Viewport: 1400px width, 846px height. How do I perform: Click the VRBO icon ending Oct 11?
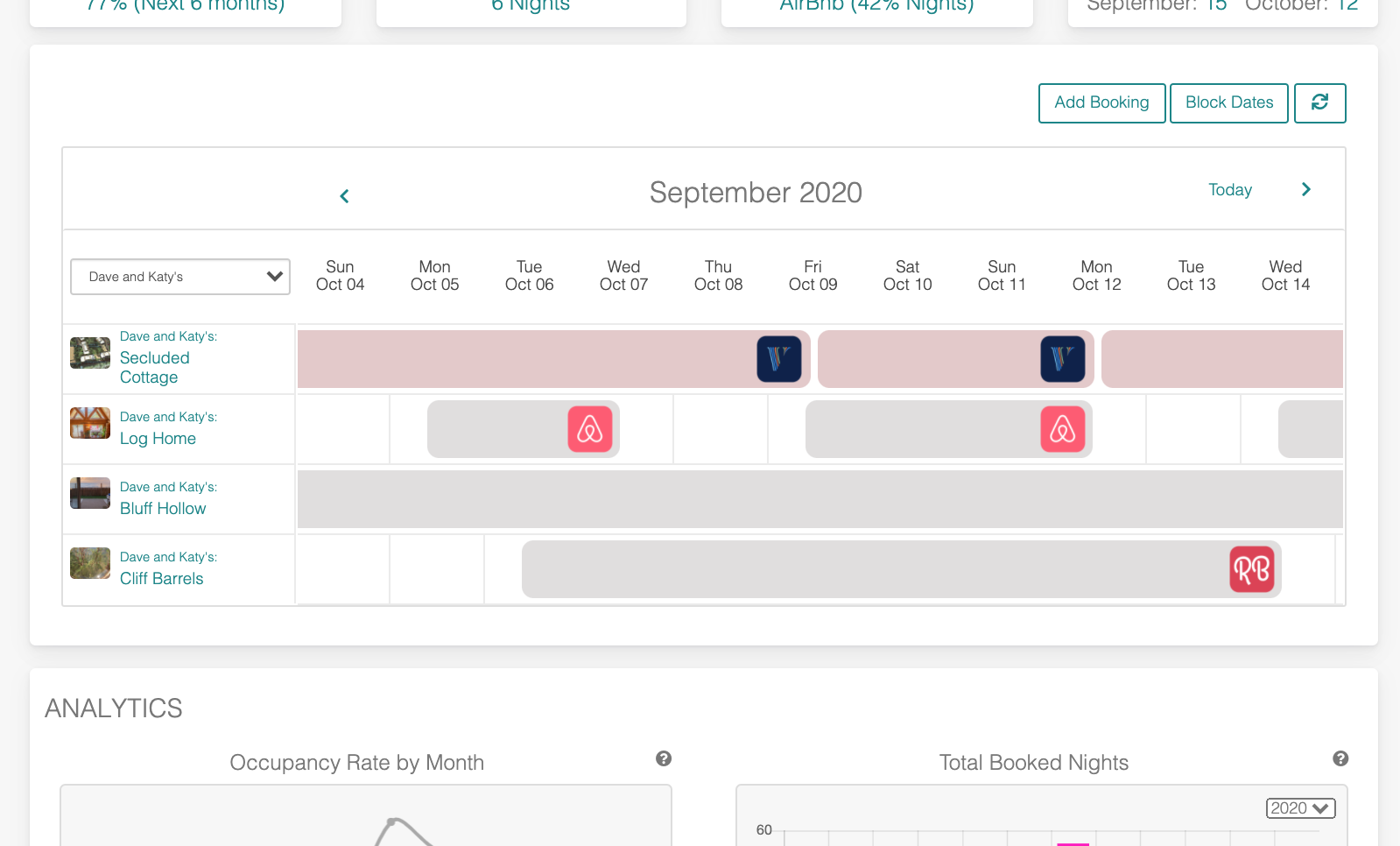pyautogui.click(x=1062, y=359)
